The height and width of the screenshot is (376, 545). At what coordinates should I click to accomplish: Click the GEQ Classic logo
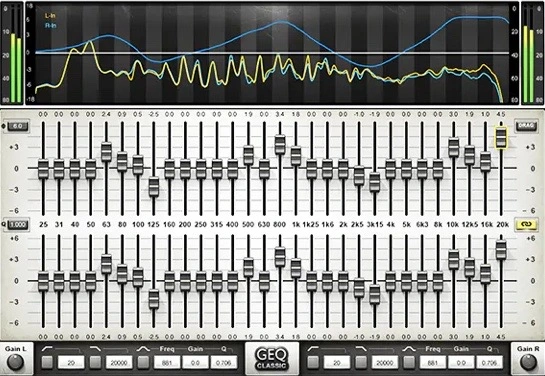click(x=271, y=358)
